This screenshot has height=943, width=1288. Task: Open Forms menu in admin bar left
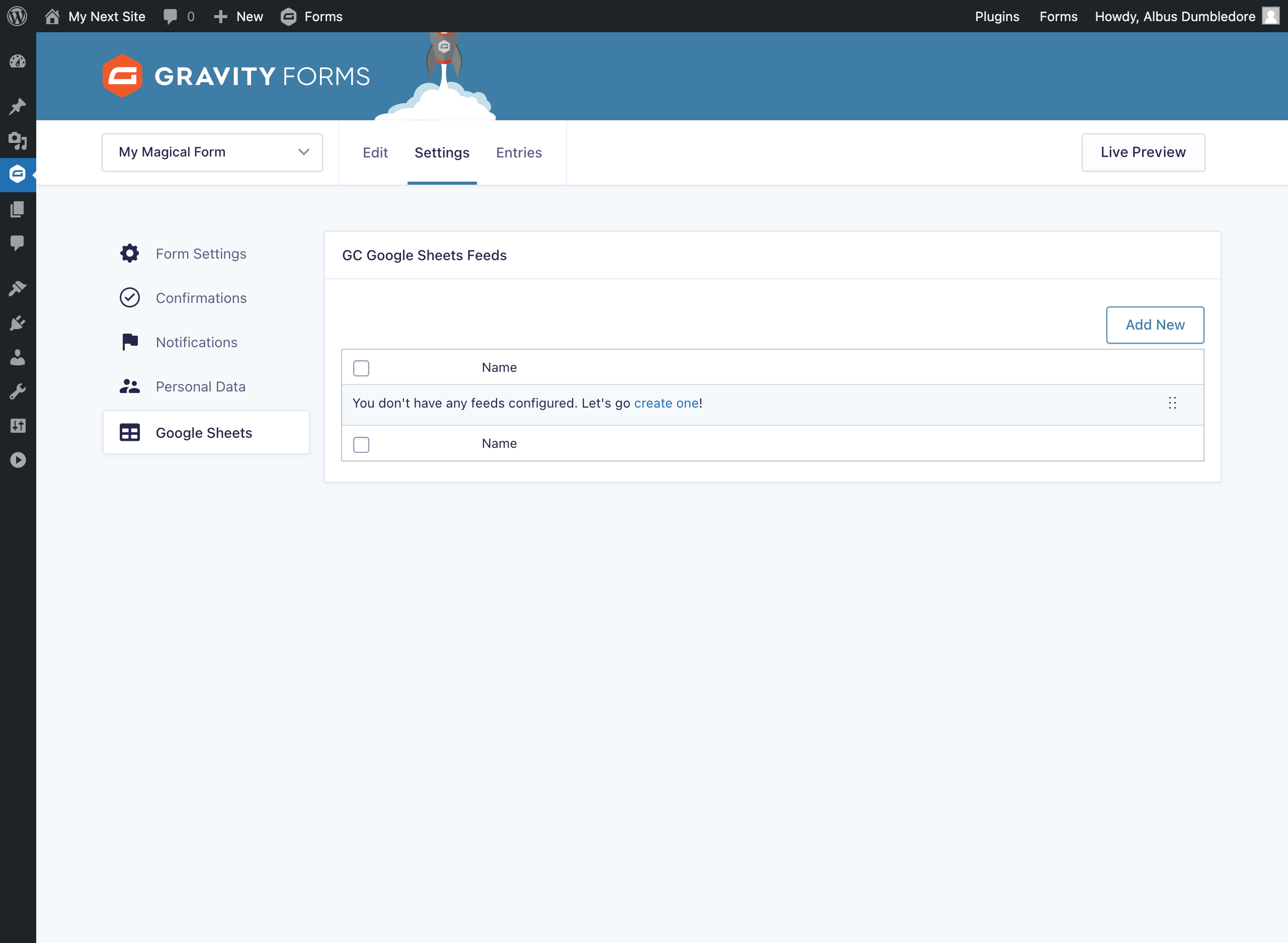[311, 16]
